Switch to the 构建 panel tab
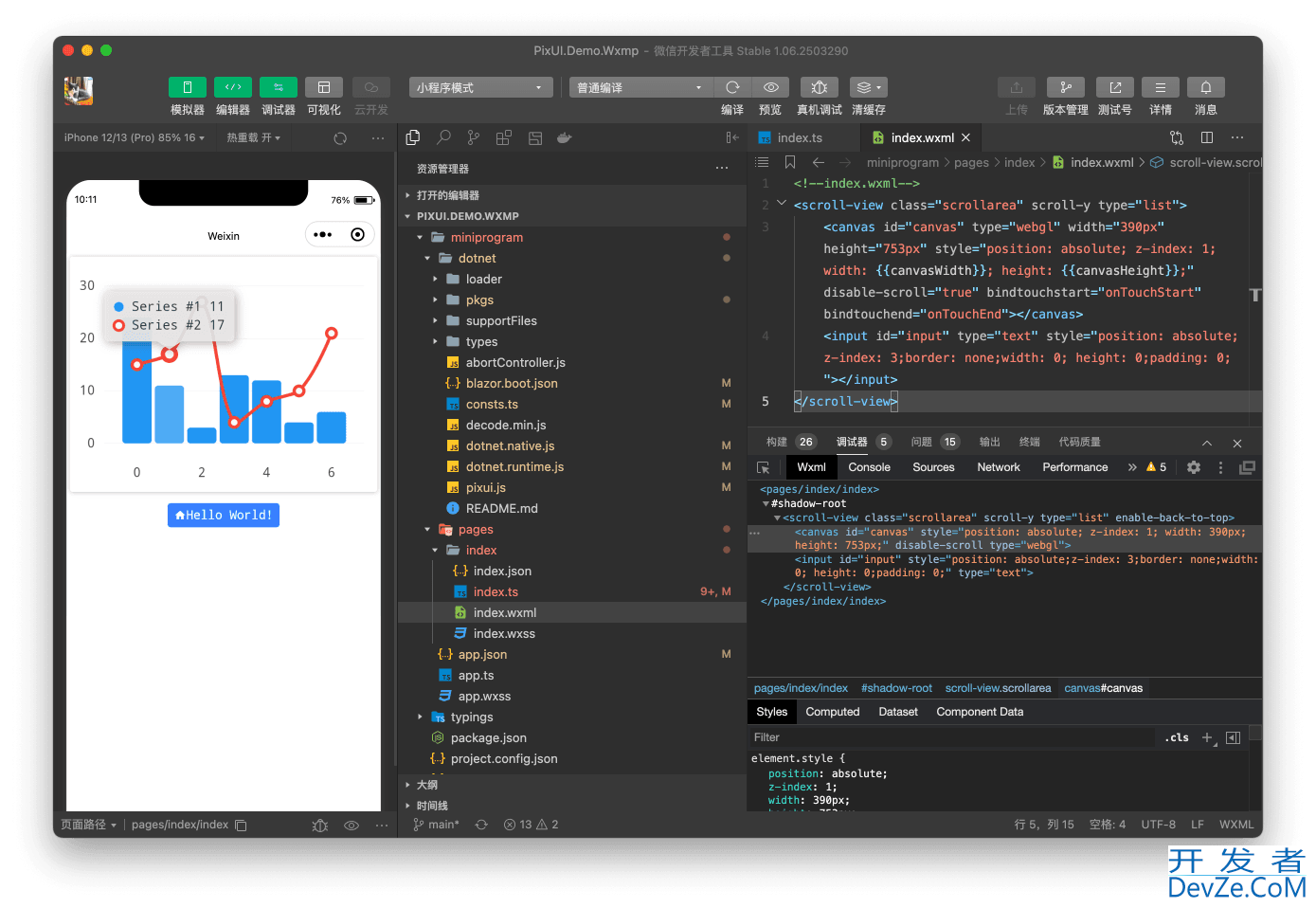This screenshot has width=1316, height=908. [777, 442]
